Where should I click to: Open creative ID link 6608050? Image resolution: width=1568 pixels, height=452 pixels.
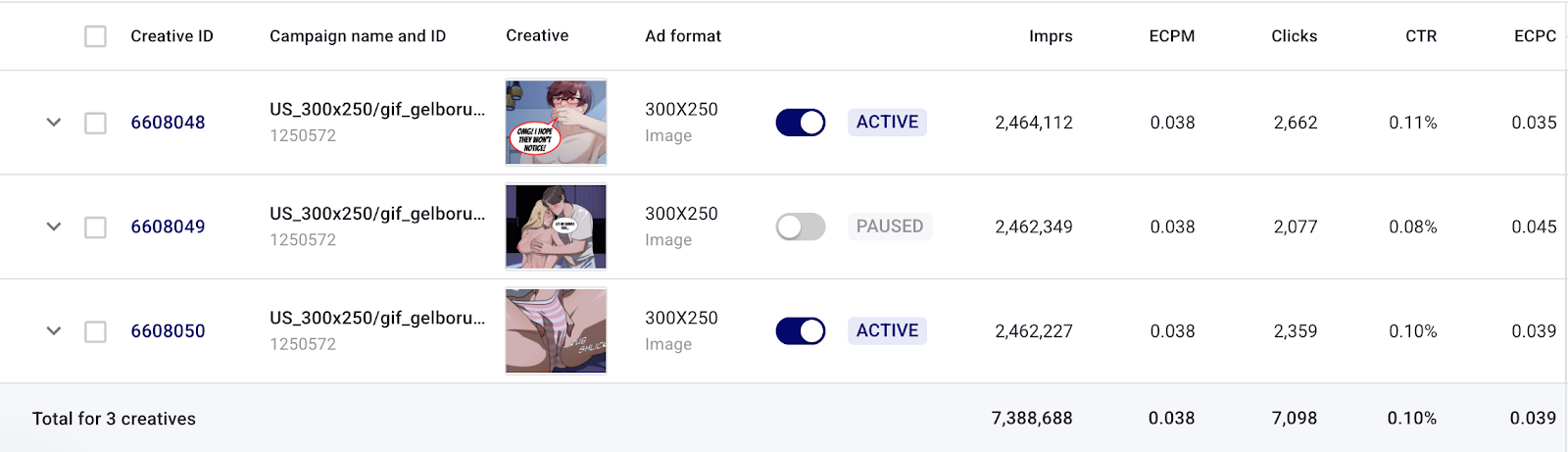coord(168,331)
